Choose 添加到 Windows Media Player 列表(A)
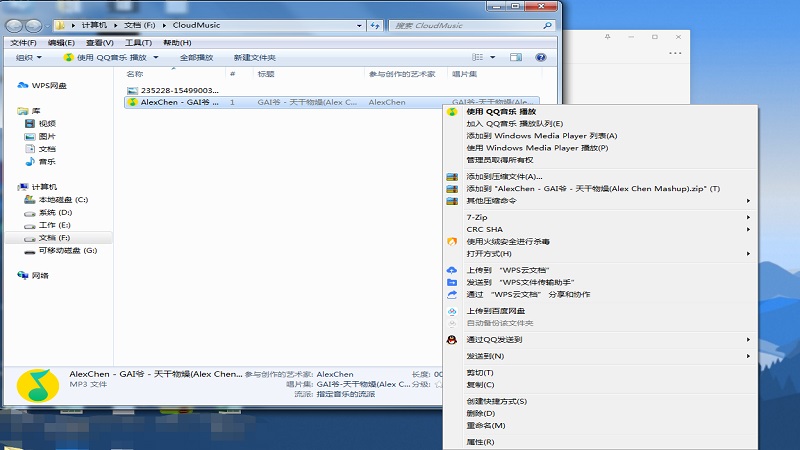The width and height of the screenshot is (800, 450). (600, 136)
